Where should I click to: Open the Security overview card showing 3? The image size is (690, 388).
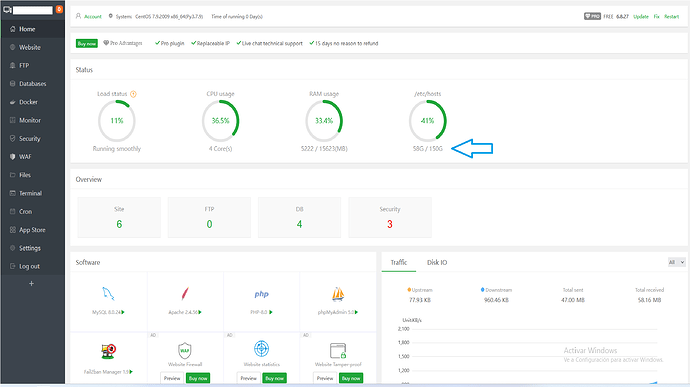point(390,217)
